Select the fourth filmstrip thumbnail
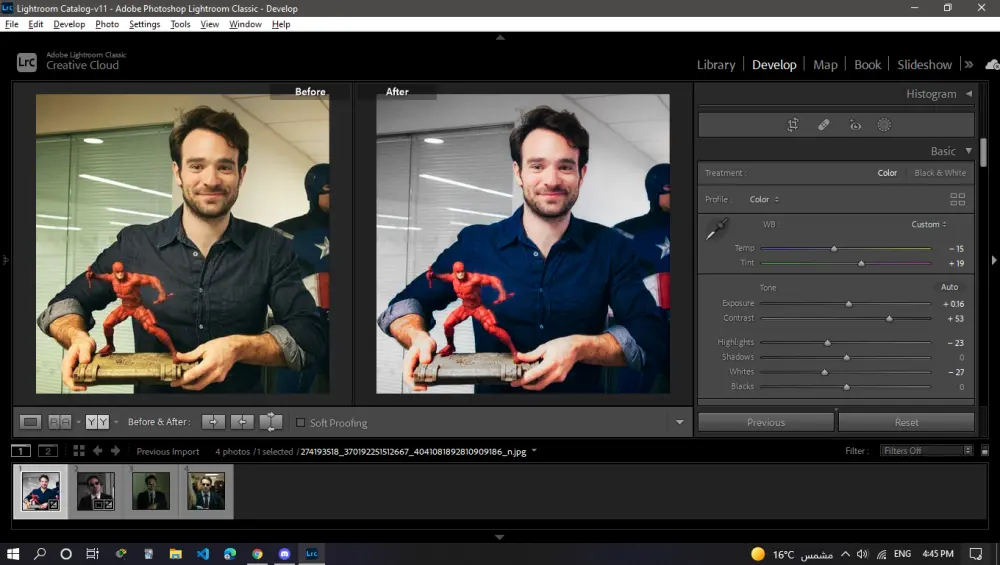The image size is (1000, 565). (205, 490)
